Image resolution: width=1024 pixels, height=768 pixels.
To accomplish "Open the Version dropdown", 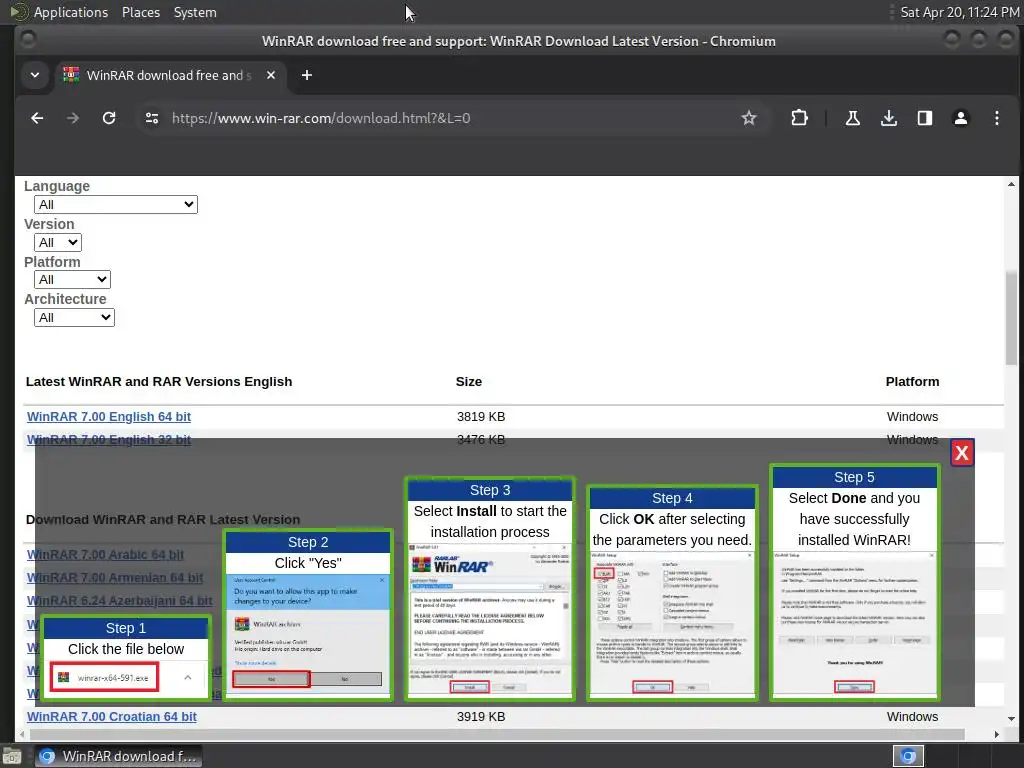I will (x=58, y=242).
